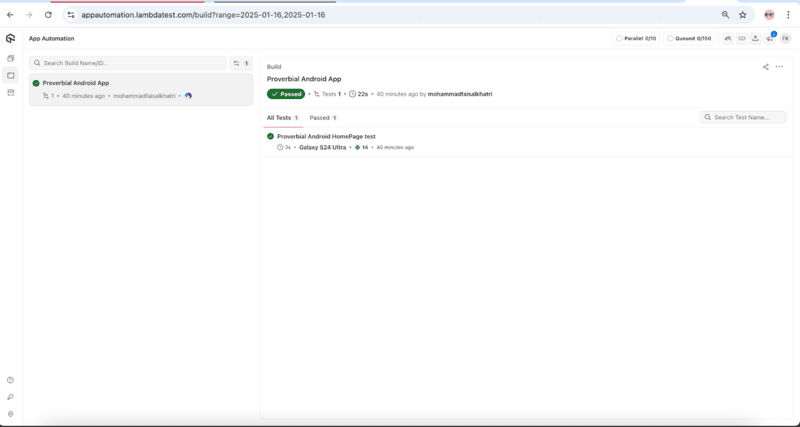This screenshot has height=427, width=800.
Task: Click the clock icon beside 22s
Action: 353,94
